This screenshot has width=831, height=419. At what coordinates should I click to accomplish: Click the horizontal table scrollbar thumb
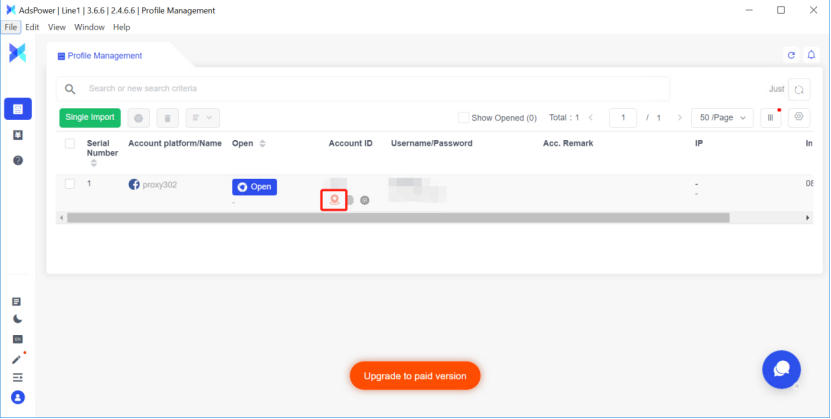(398, 218)
